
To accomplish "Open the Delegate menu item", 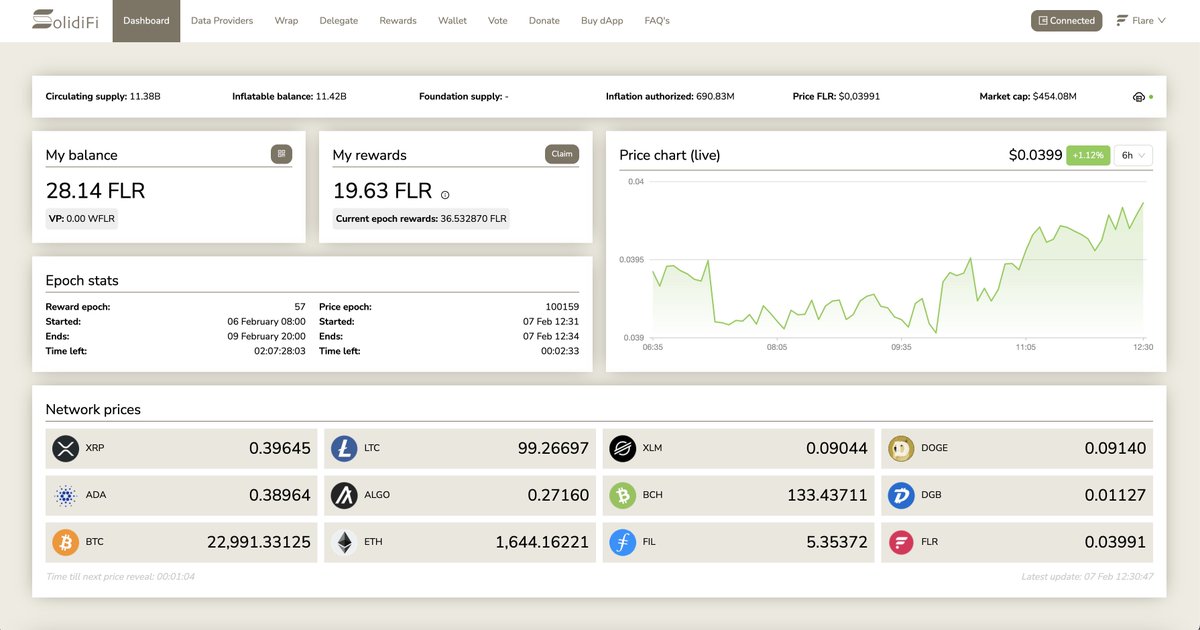I will coord(338,19).
